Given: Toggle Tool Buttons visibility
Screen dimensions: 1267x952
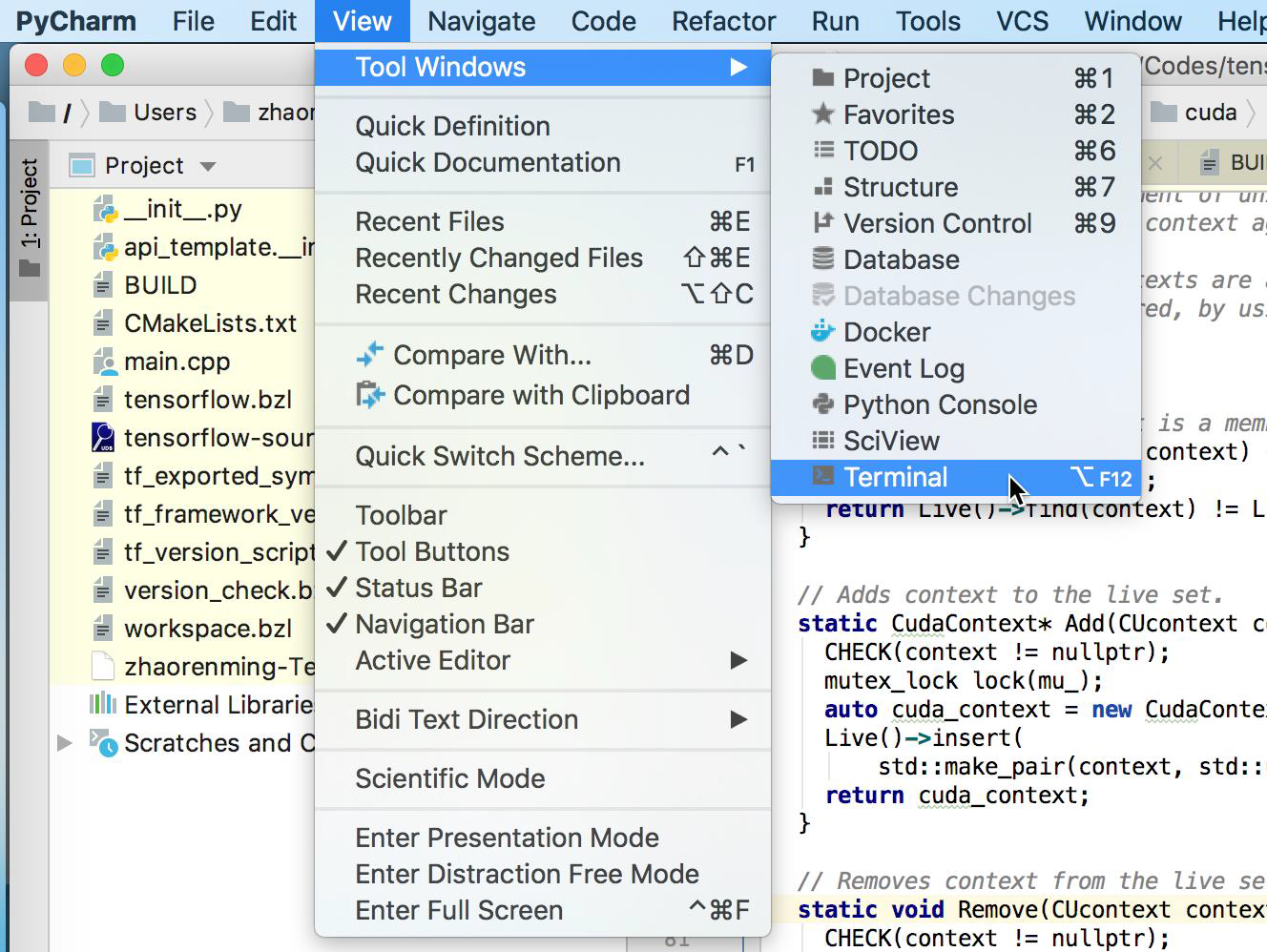Looking at the screenshot, I should coord(432,552).
